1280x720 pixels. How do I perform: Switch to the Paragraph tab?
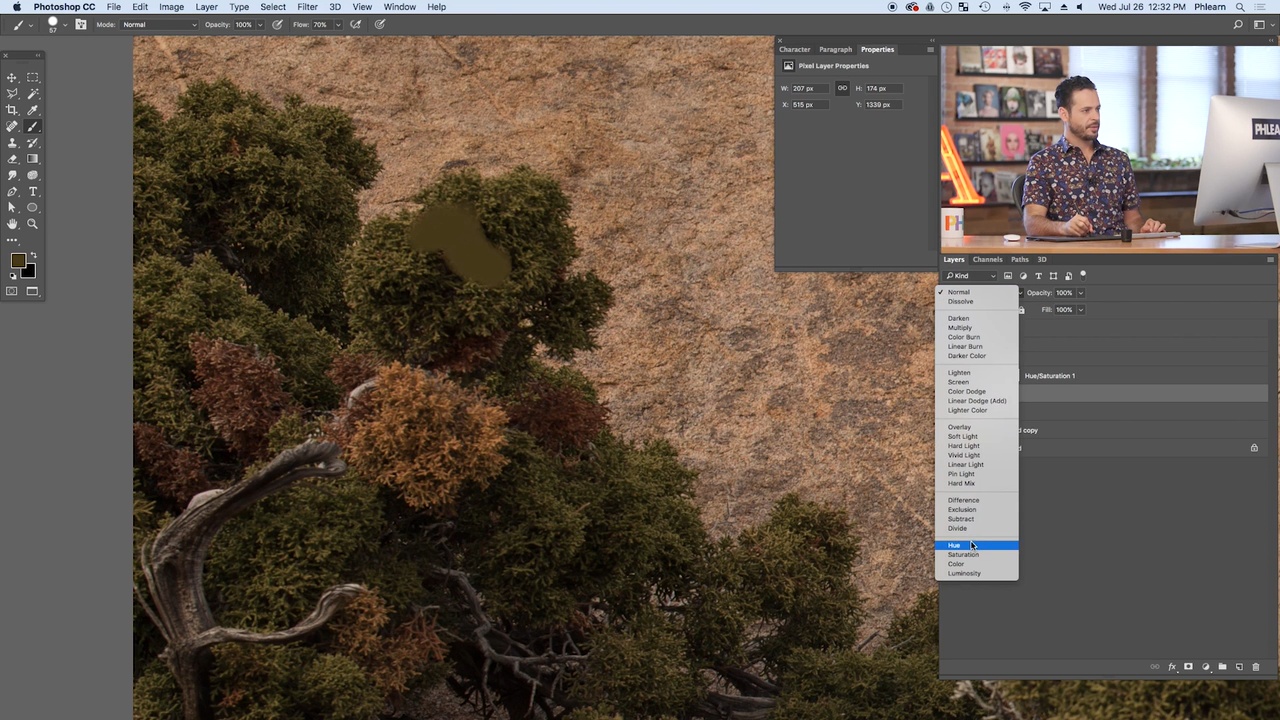[x=835, y=50]
